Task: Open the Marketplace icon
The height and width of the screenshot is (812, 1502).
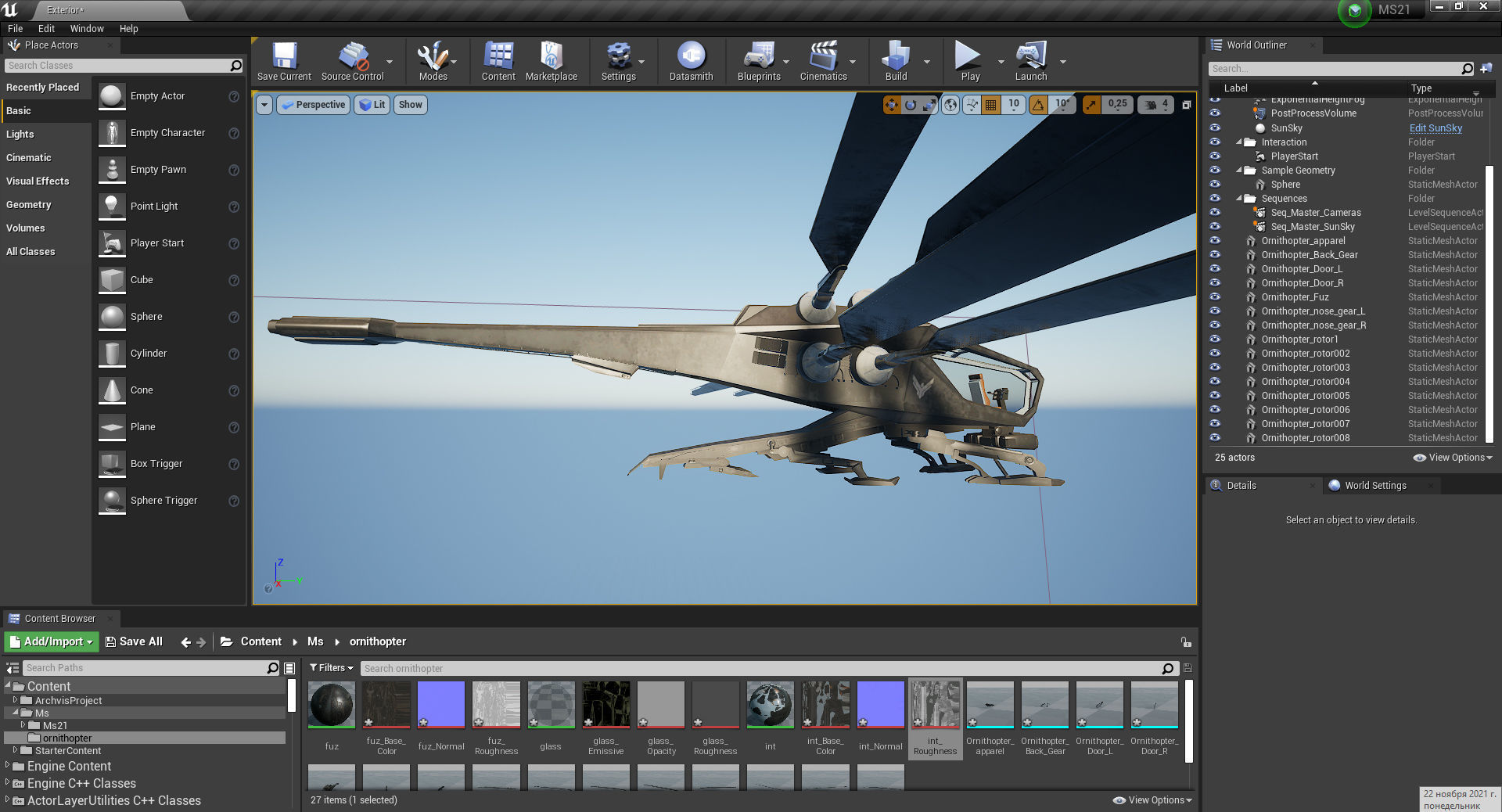Action: coord(552,61)
